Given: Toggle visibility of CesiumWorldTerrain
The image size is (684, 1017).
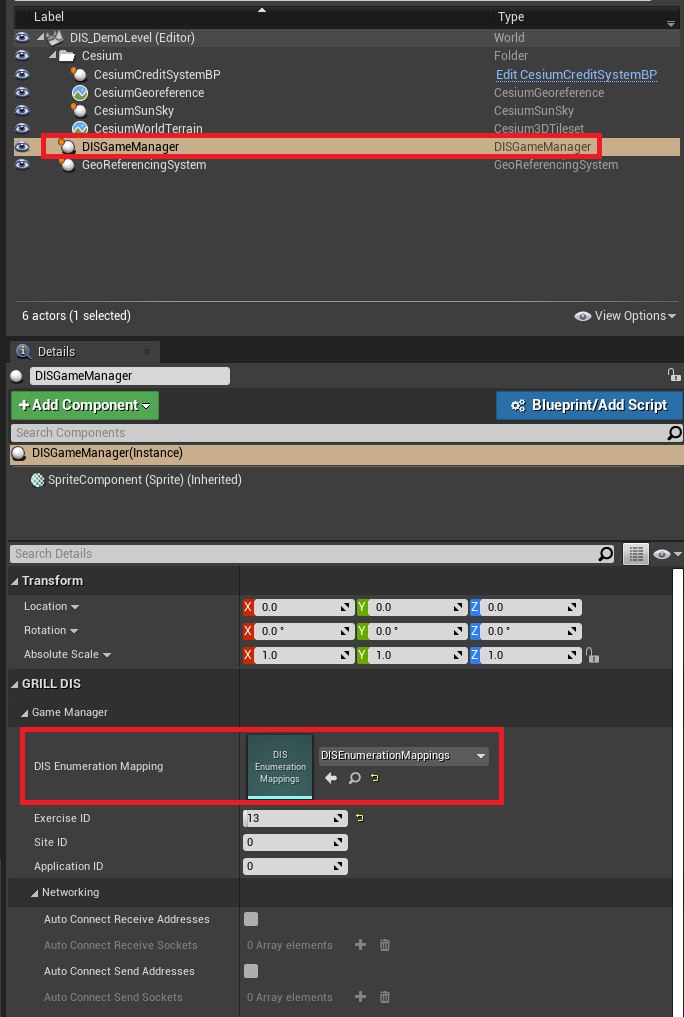Looking at the screenshot, I should click(22, 128).
